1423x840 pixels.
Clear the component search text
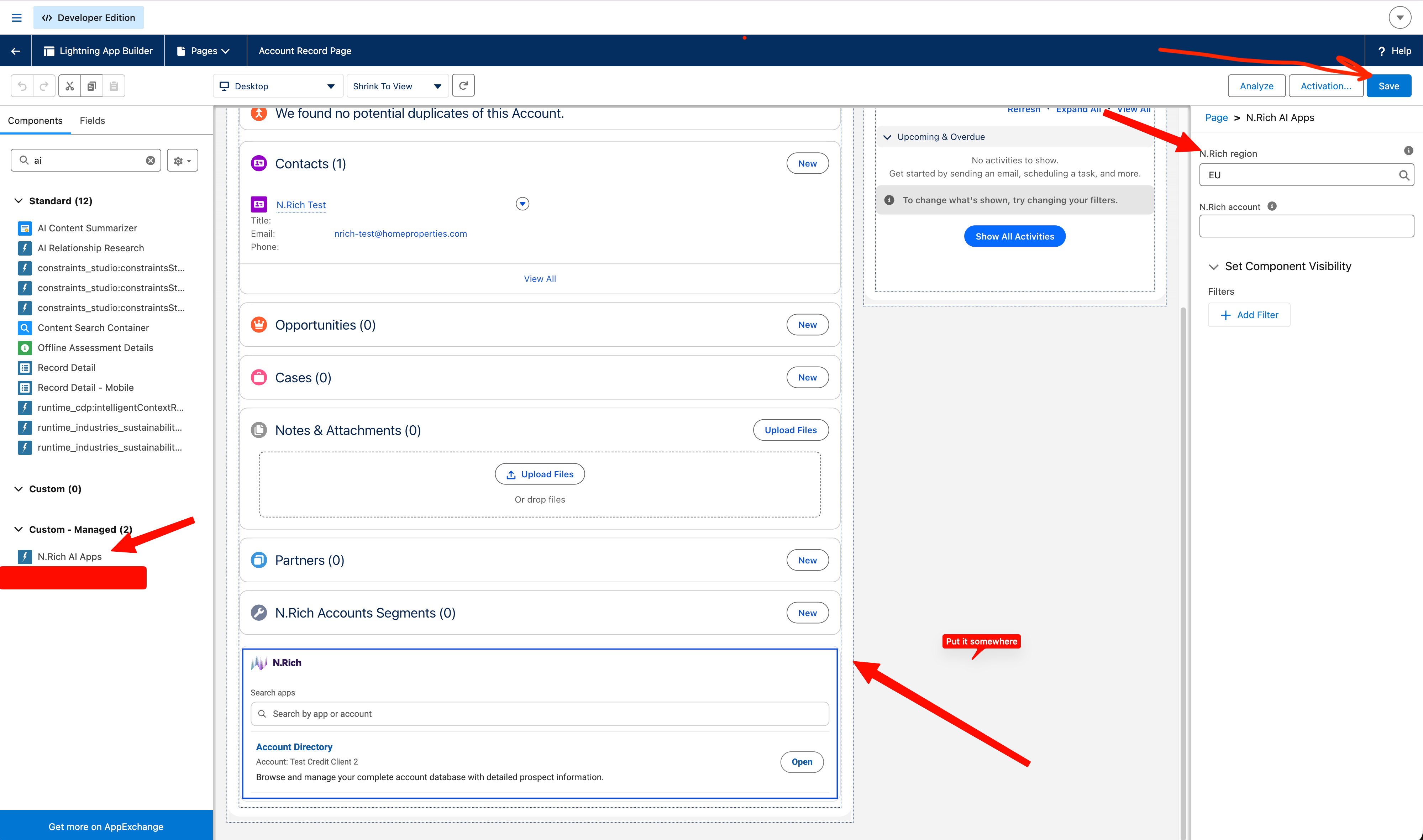pos(151,160)
